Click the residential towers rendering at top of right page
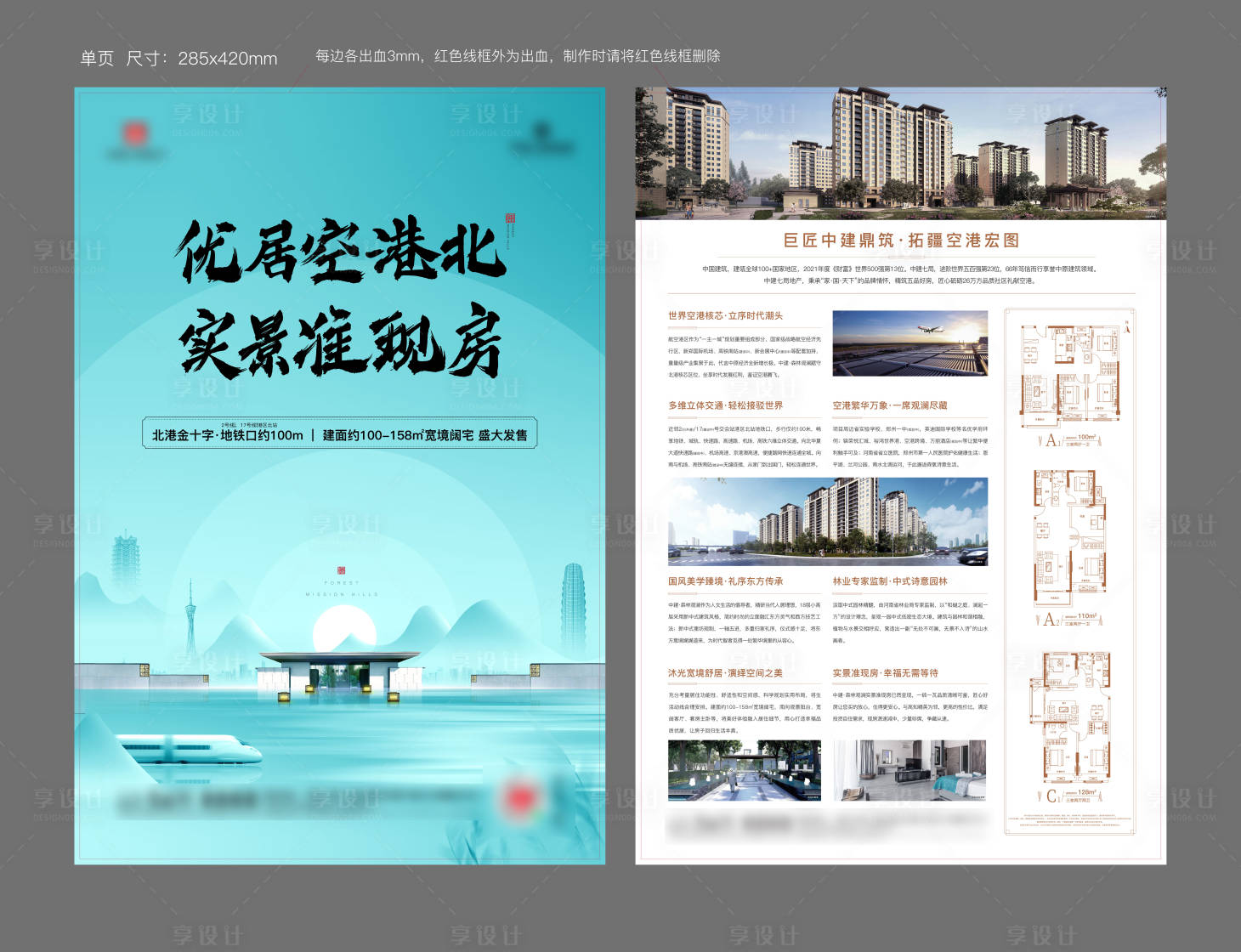This screenshot has width=1241, height=952. tap(901, 153)
